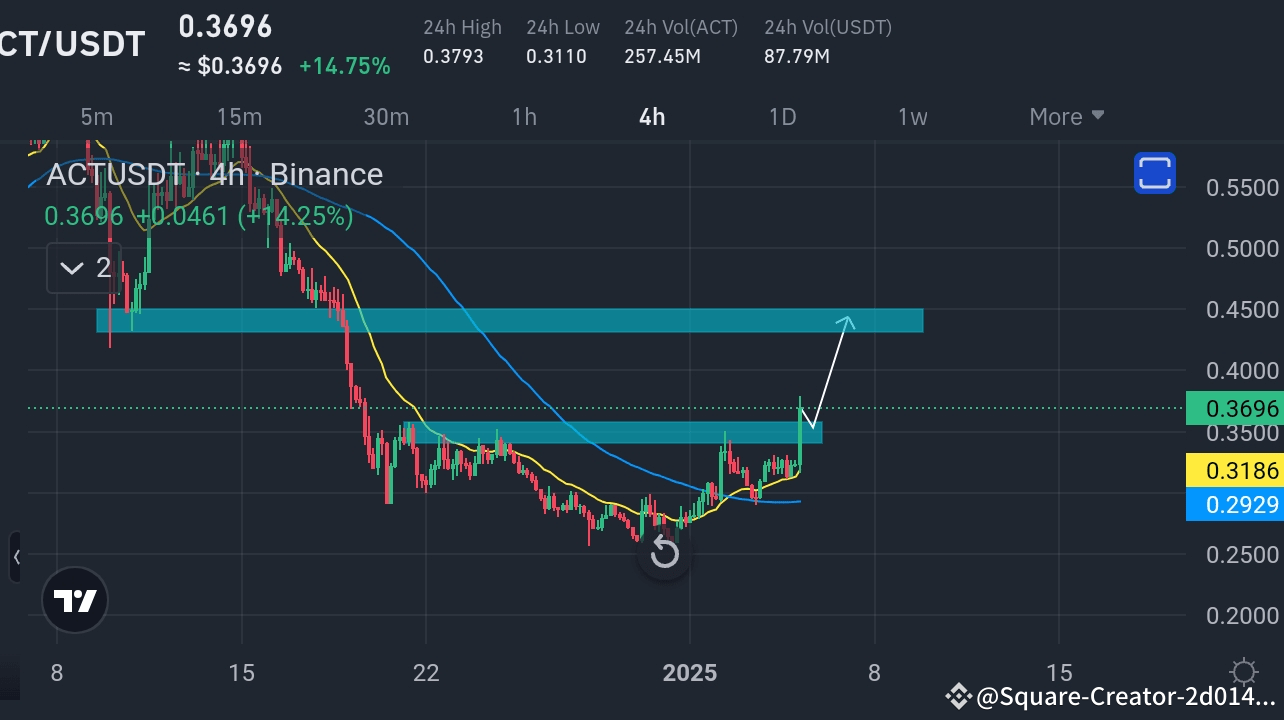Expand the hidden left sidebar arrow

point(16,557)
